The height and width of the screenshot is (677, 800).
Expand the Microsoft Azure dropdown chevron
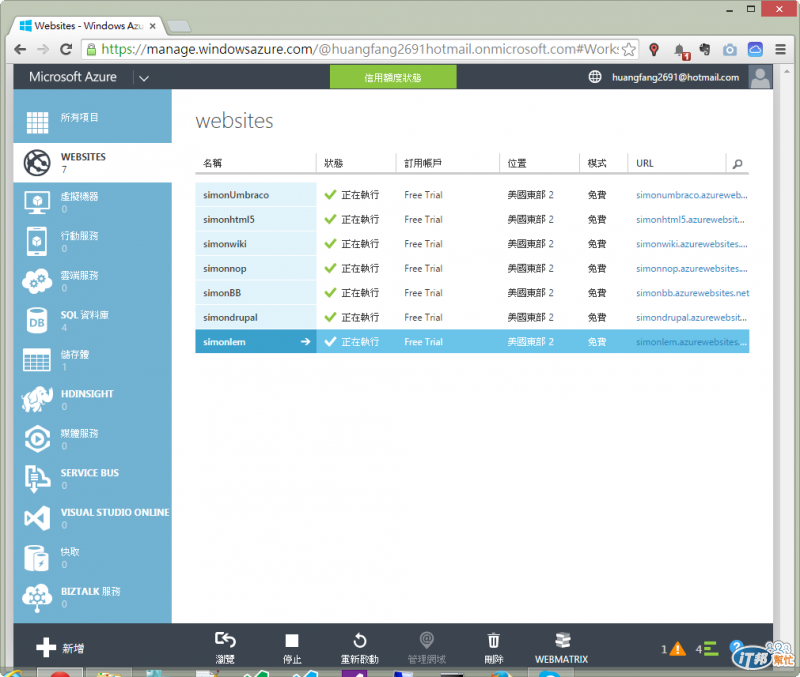[144, 78]
